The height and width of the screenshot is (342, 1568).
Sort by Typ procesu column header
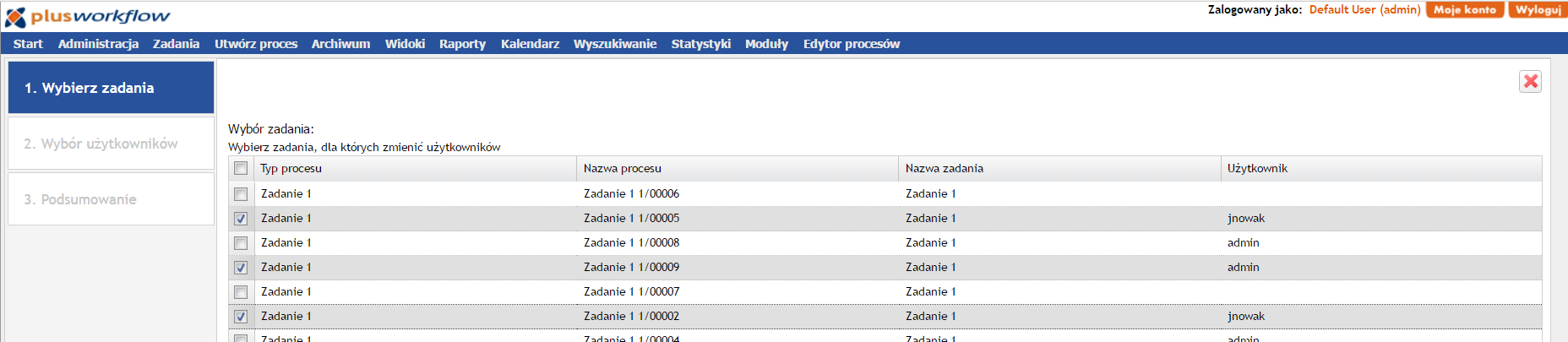point(415,168)
